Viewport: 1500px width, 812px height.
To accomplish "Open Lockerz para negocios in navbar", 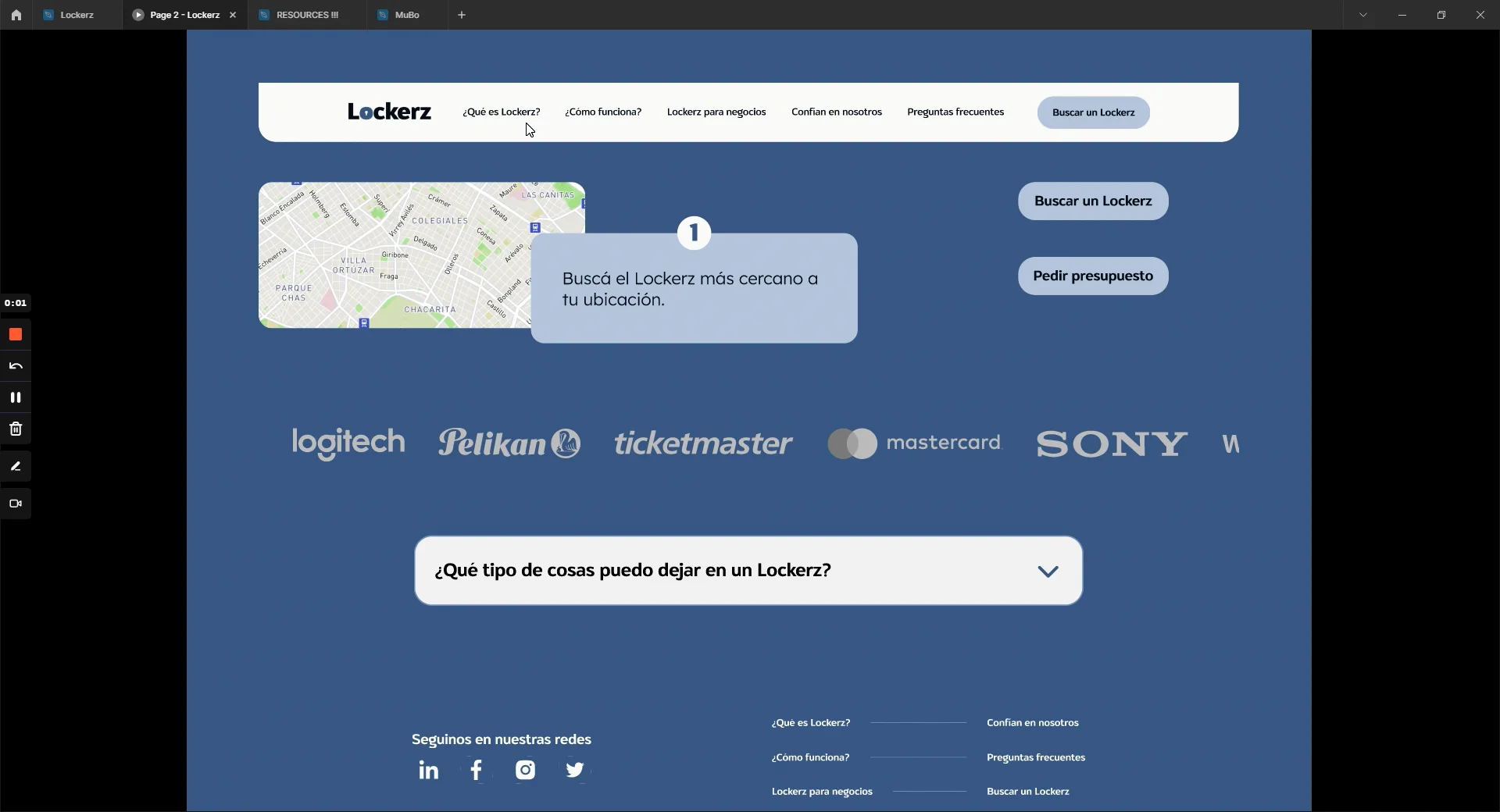I will tap(716, 112).
